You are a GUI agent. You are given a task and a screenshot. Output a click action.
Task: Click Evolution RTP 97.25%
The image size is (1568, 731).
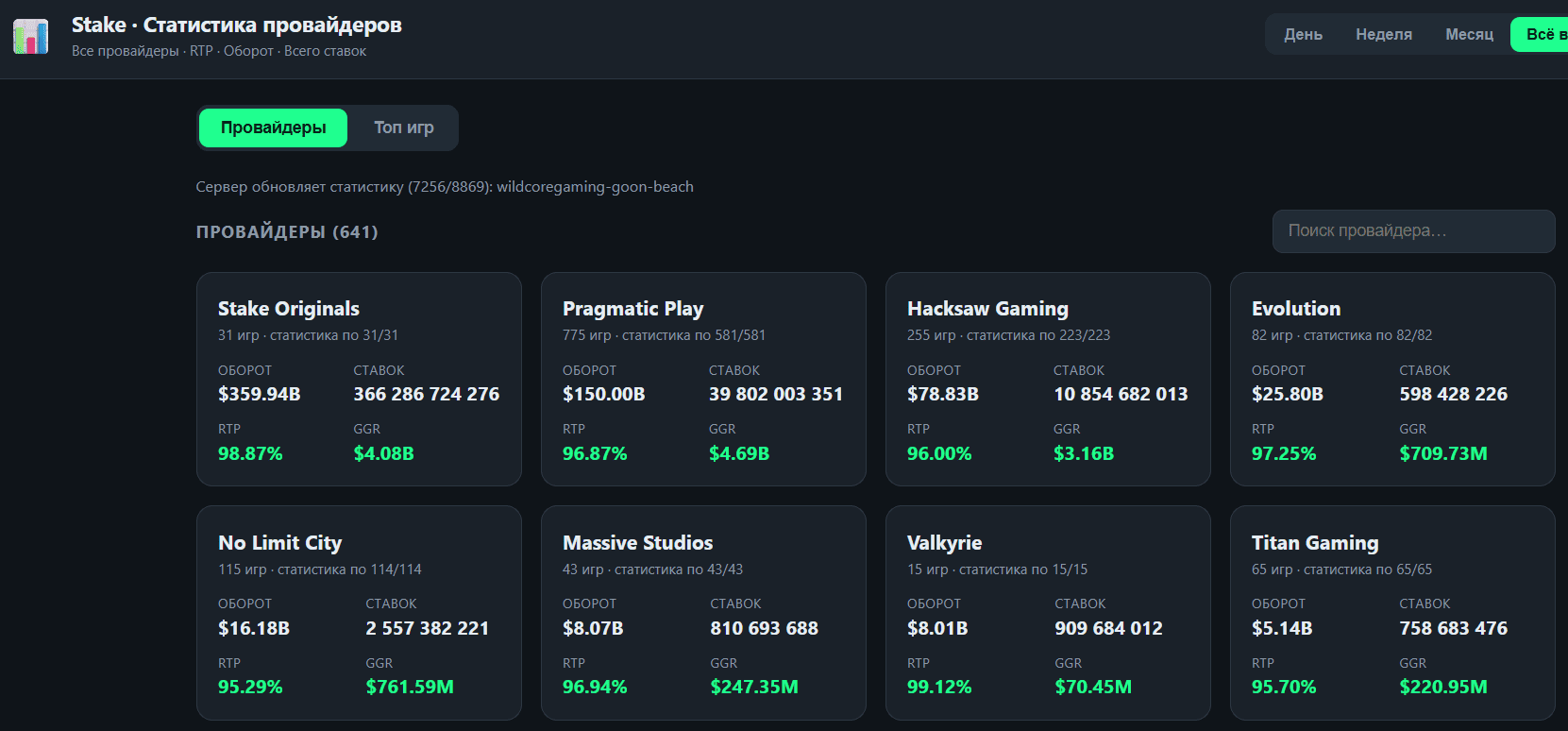(1284, 453)
